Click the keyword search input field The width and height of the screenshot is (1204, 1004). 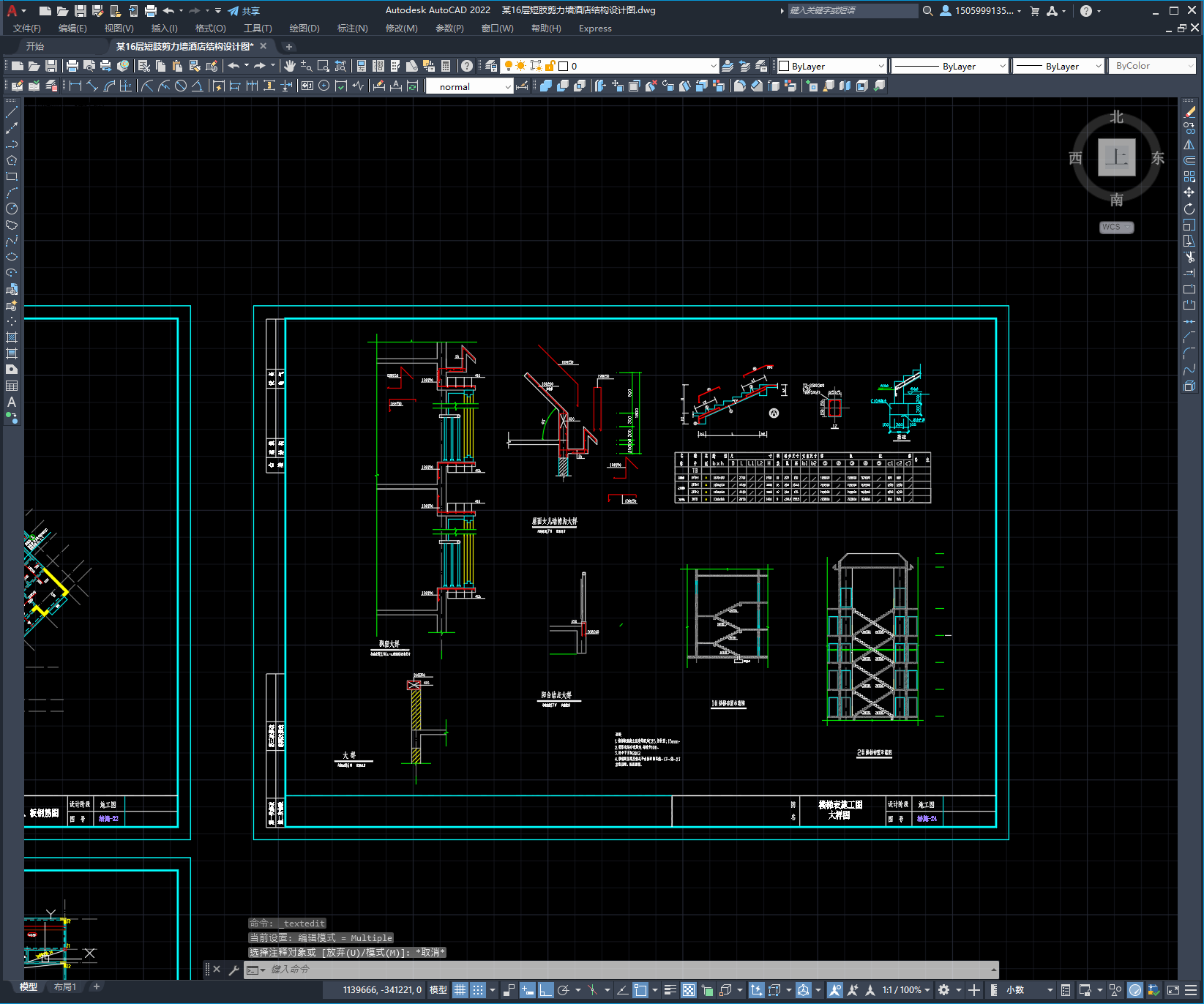pos(853,11)
